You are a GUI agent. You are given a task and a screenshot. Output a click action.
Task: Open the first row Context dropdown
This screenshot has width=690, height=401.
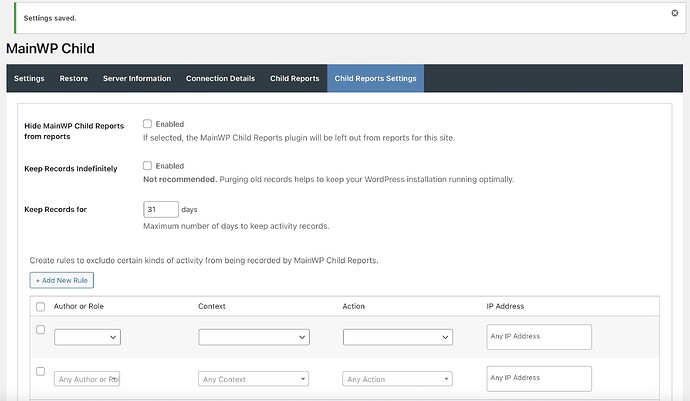tap(254, 337)
